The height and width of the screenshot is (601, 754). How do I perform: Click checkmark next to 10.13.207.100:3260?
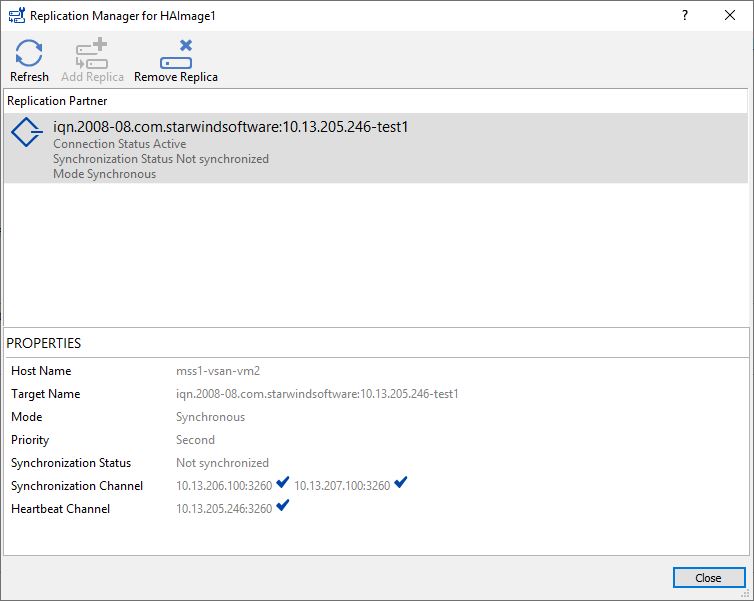[x=401, y=482]
